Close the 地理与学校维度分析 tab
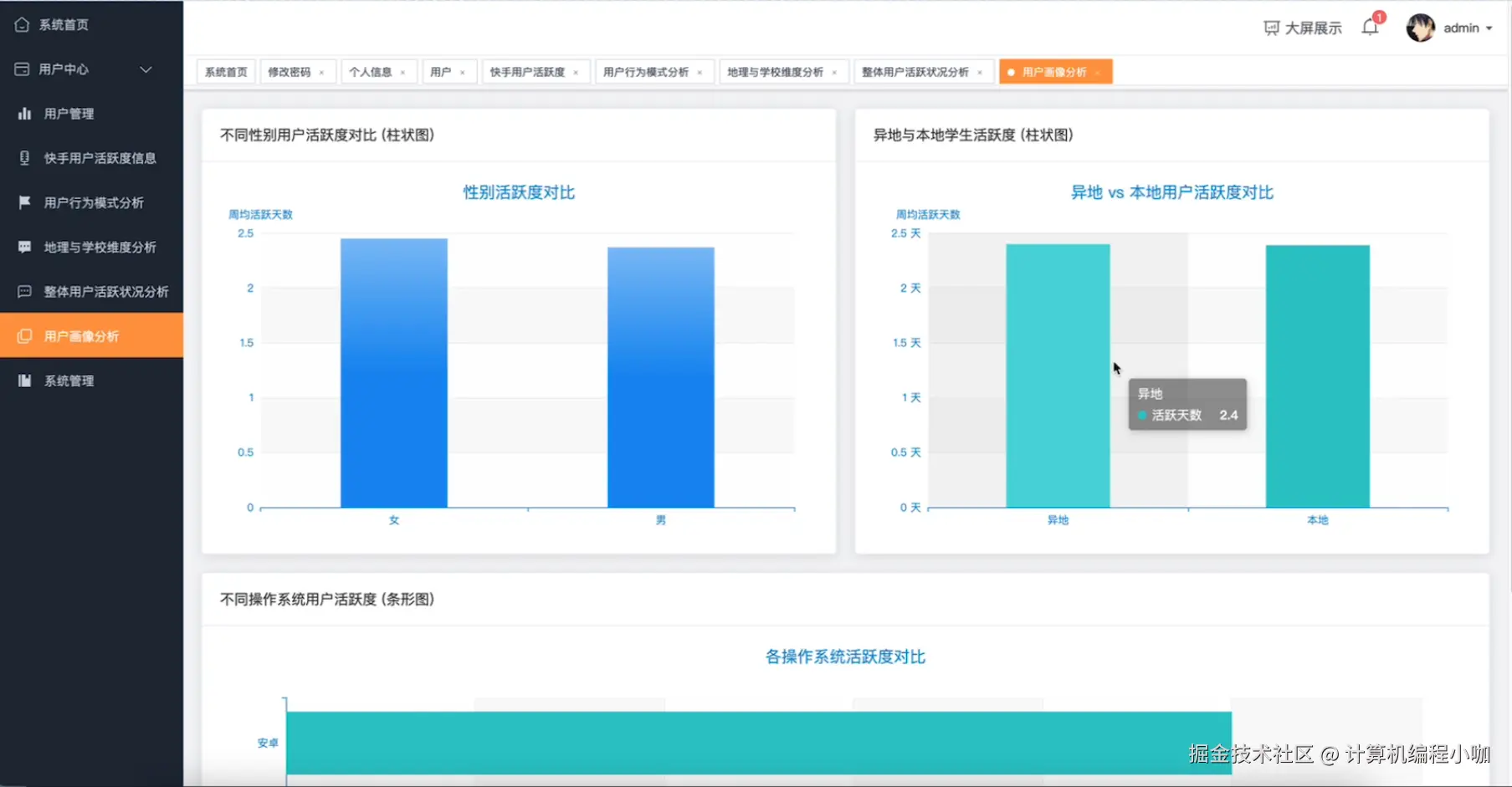 click(x=834, y=73)
